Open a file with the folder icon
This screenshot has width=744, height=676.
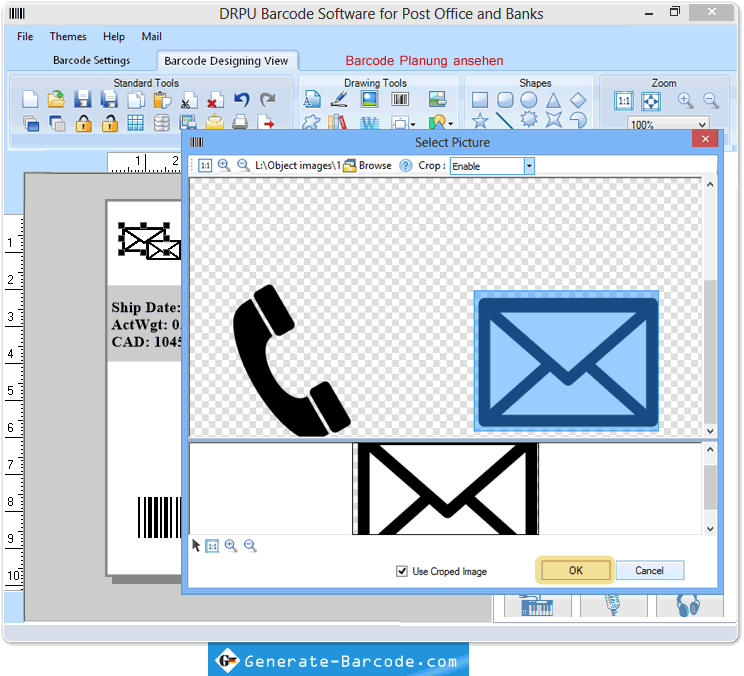tap(56, 100)
